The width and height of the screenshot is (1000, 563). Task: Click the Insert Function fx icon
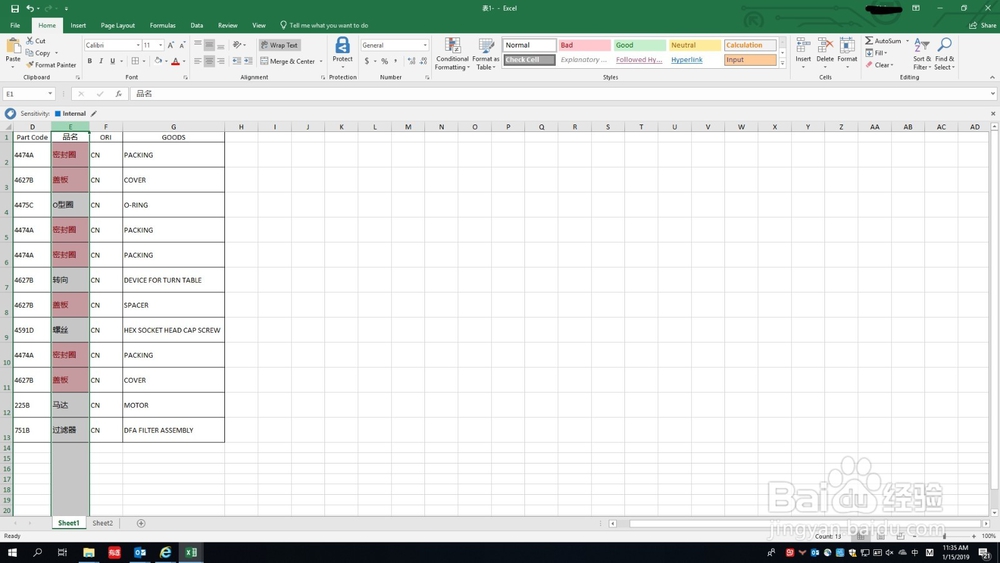click(x=119, y=94)
